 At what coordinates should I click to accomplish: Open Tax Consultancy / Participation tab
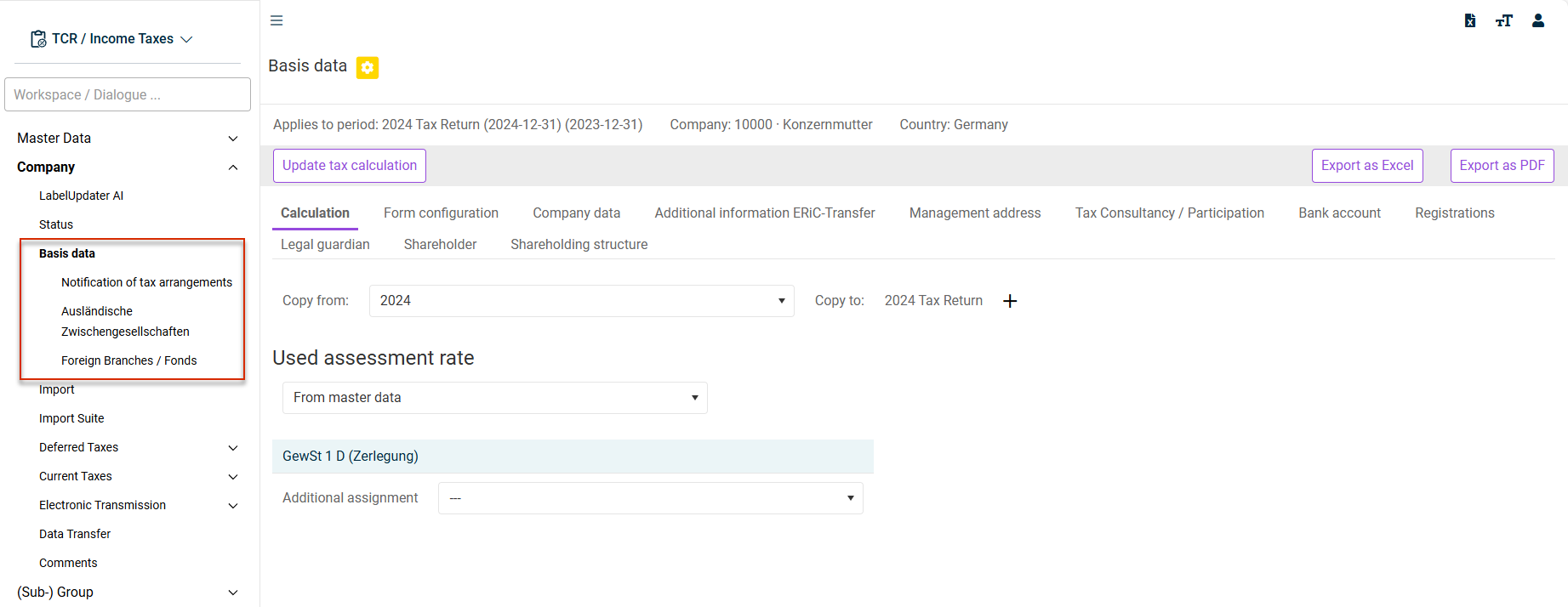(1170, 213)
